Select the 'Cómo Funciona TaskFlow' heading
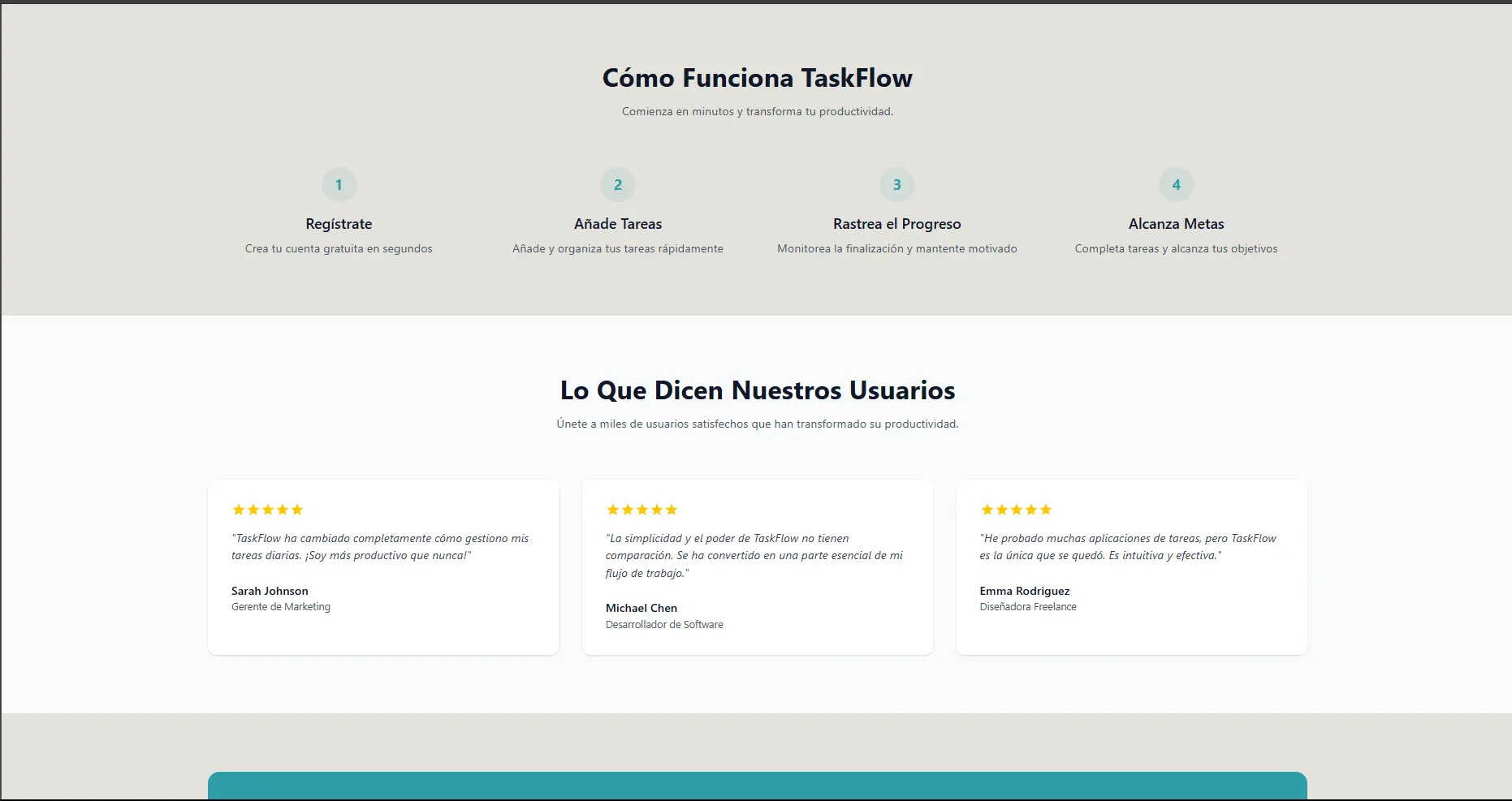 tap(758, 78)
